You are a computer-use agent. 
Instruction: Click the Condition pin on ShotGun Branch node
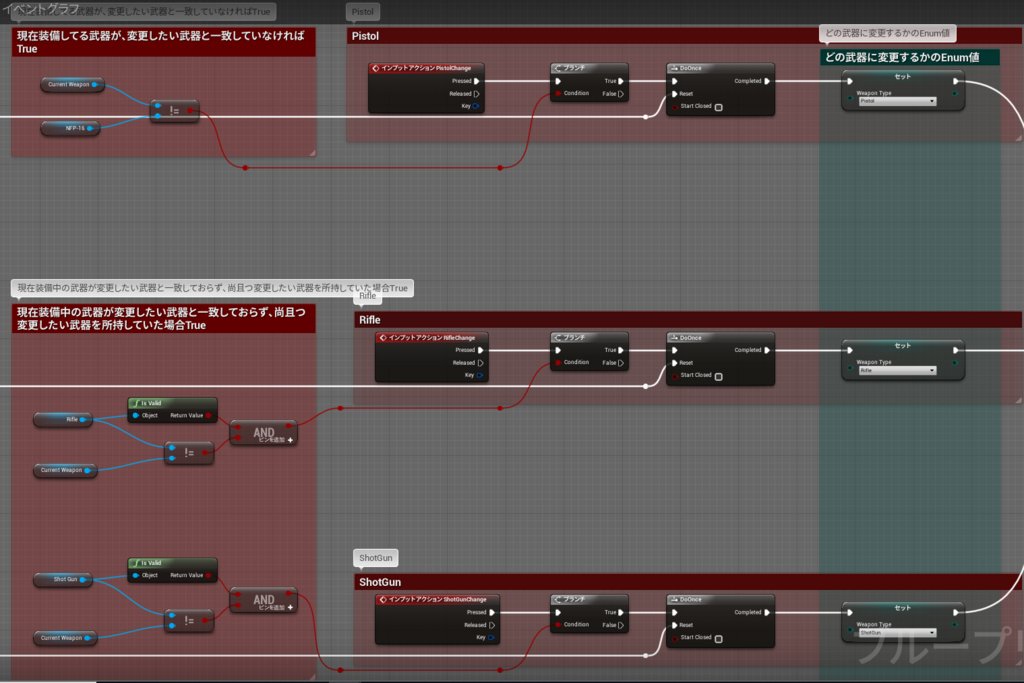(x=558, y=625)
